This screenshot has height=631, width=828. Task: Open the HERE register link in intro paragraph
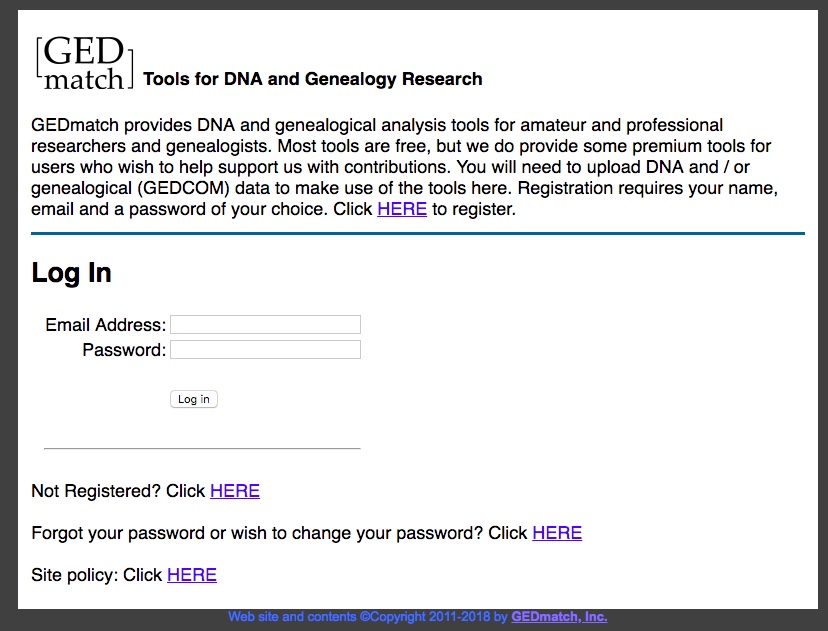pyautogui.click(x=402, y=209)
